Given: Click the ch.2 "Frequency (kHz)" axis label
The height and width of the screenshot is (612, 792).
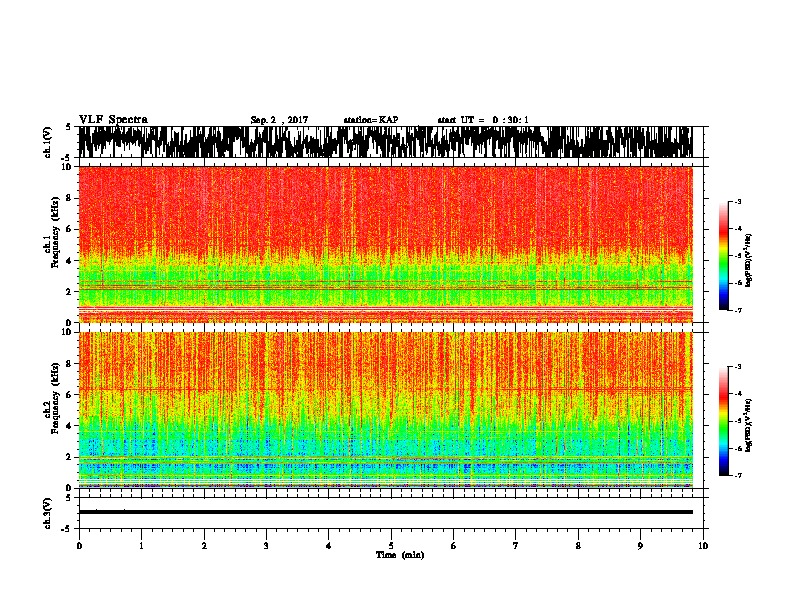Looking at the screenshot, I should pyautogui.click(x=55, y=398).
